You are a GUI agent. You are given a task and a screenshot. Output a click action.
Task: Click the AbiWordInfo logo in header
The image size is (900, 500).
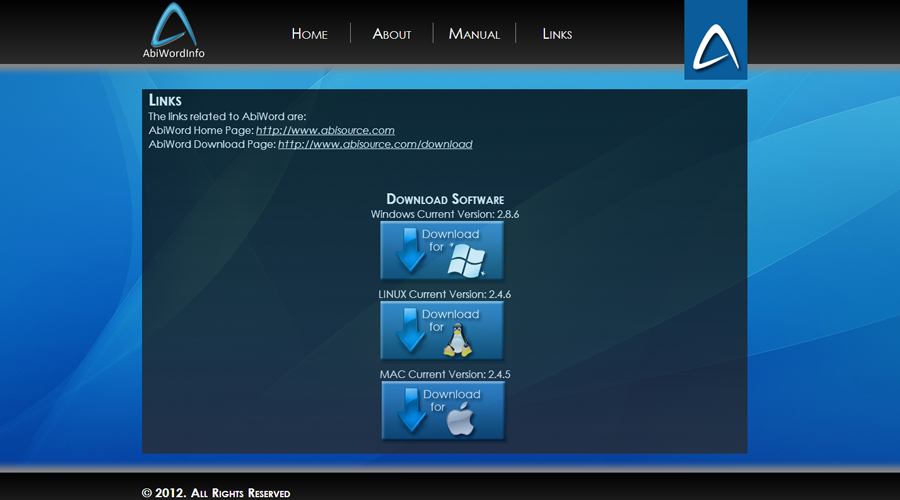pyautogui.click(x=173, y=31)
